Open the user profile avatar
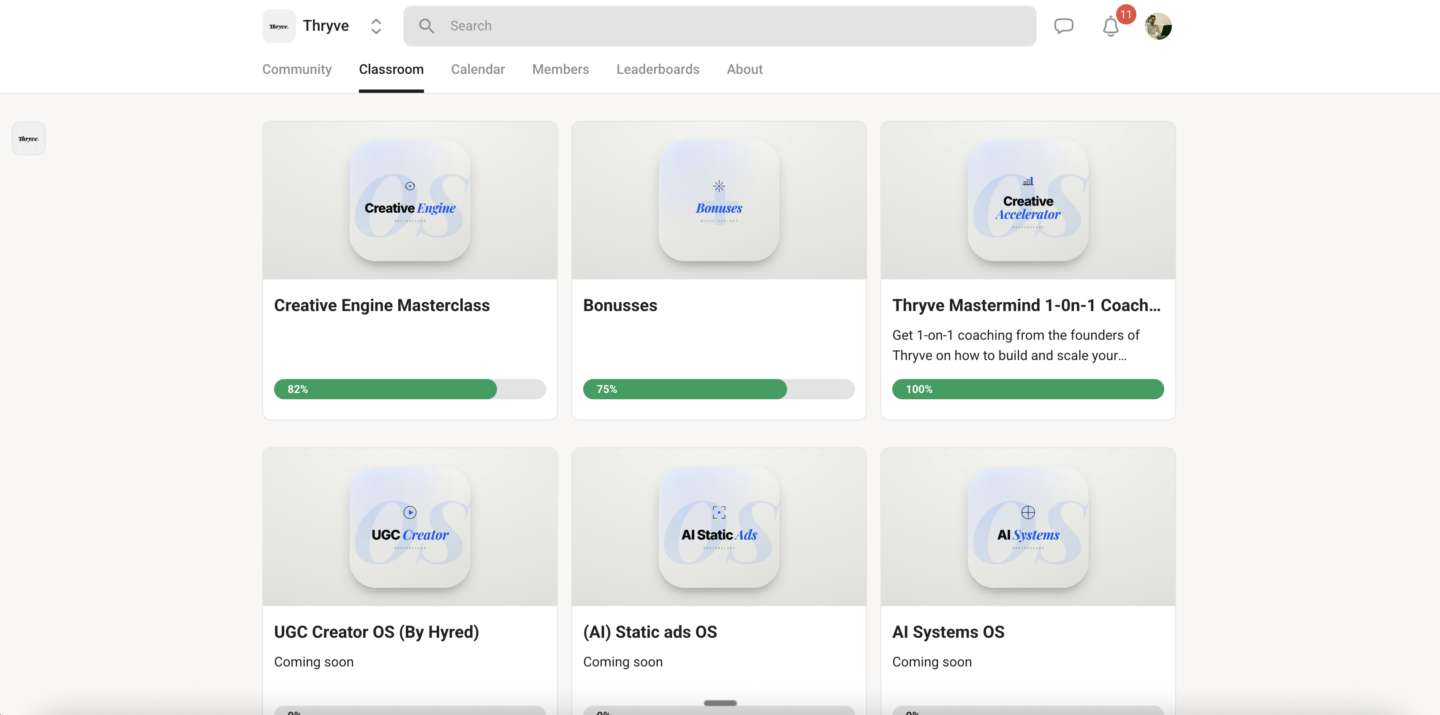1440x715 pixels. tap(1158, 26)
